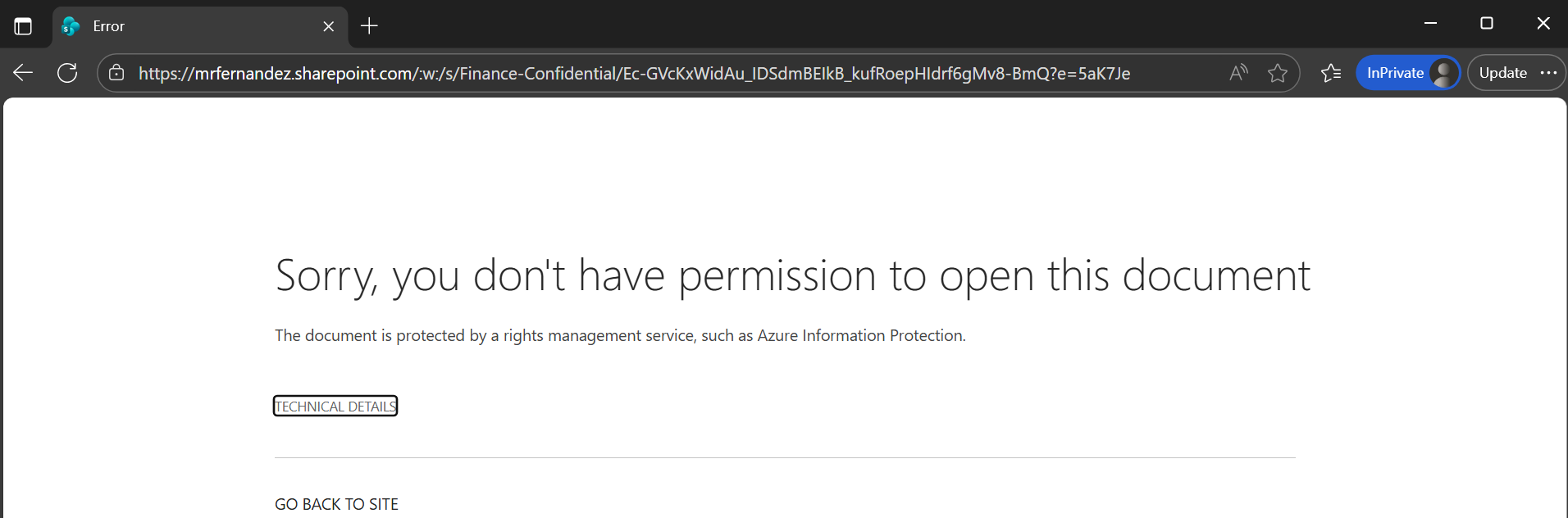The width and height of the screenshot is (1568, 518).
Task: Open the Favorites list icon
Action: click(1331, 73)
